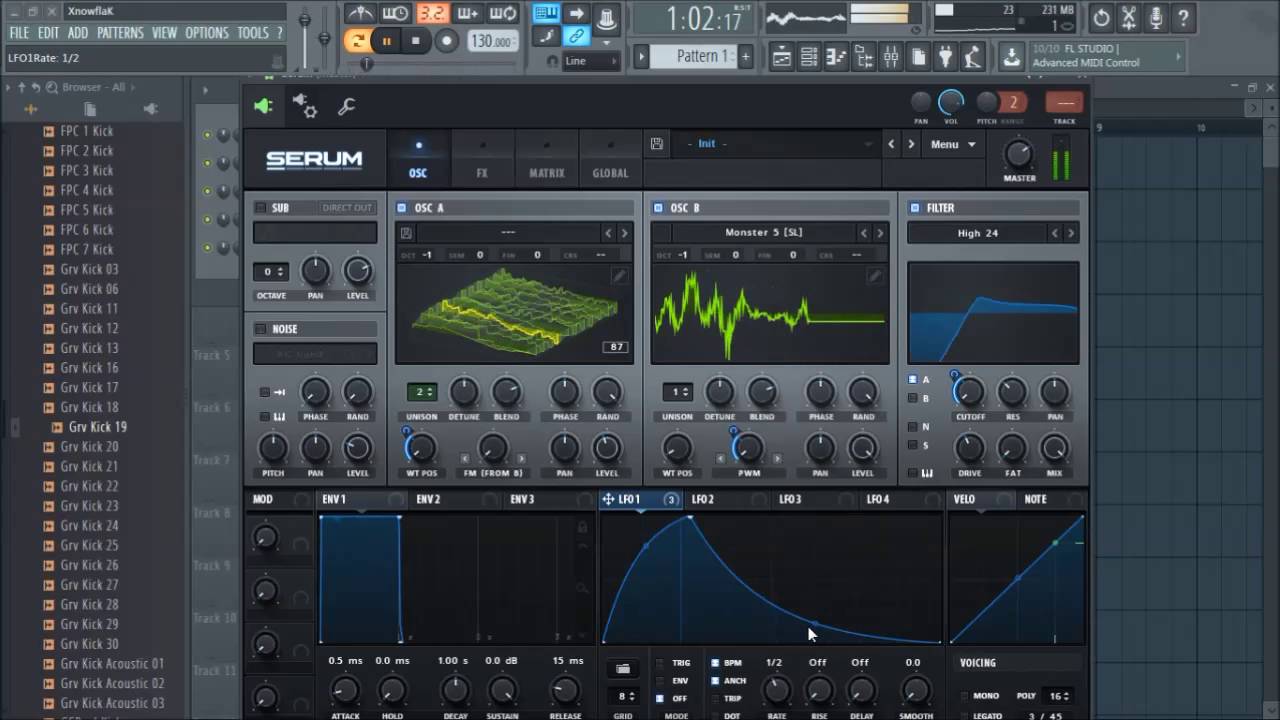Click the download content icon in toolbar
The height and width of the screenshot is (720, 1280).
point(1012,57)
